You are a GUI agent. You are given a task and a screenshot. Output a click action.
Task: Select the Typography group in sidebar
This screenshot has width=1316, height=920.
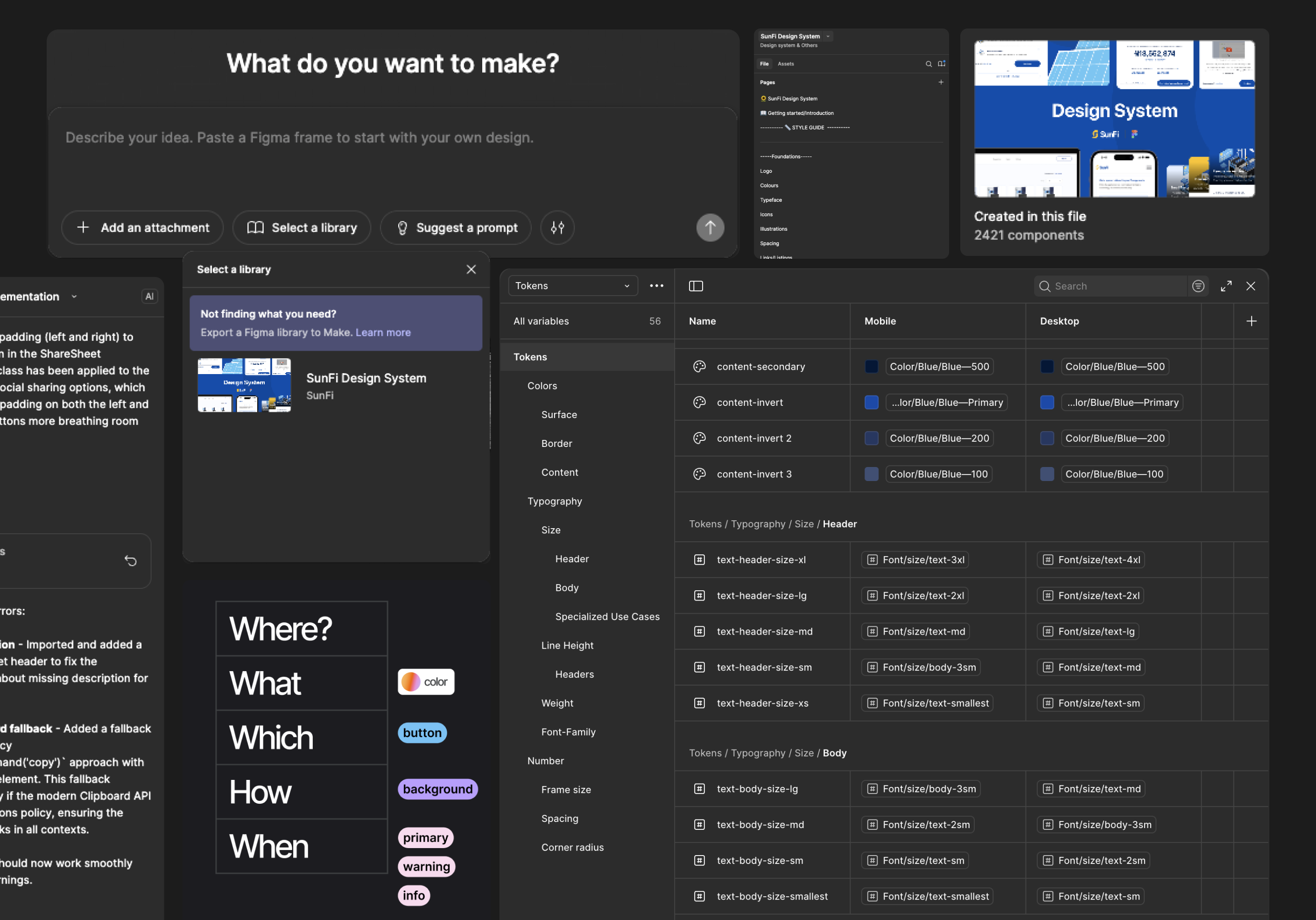[554, 501]
